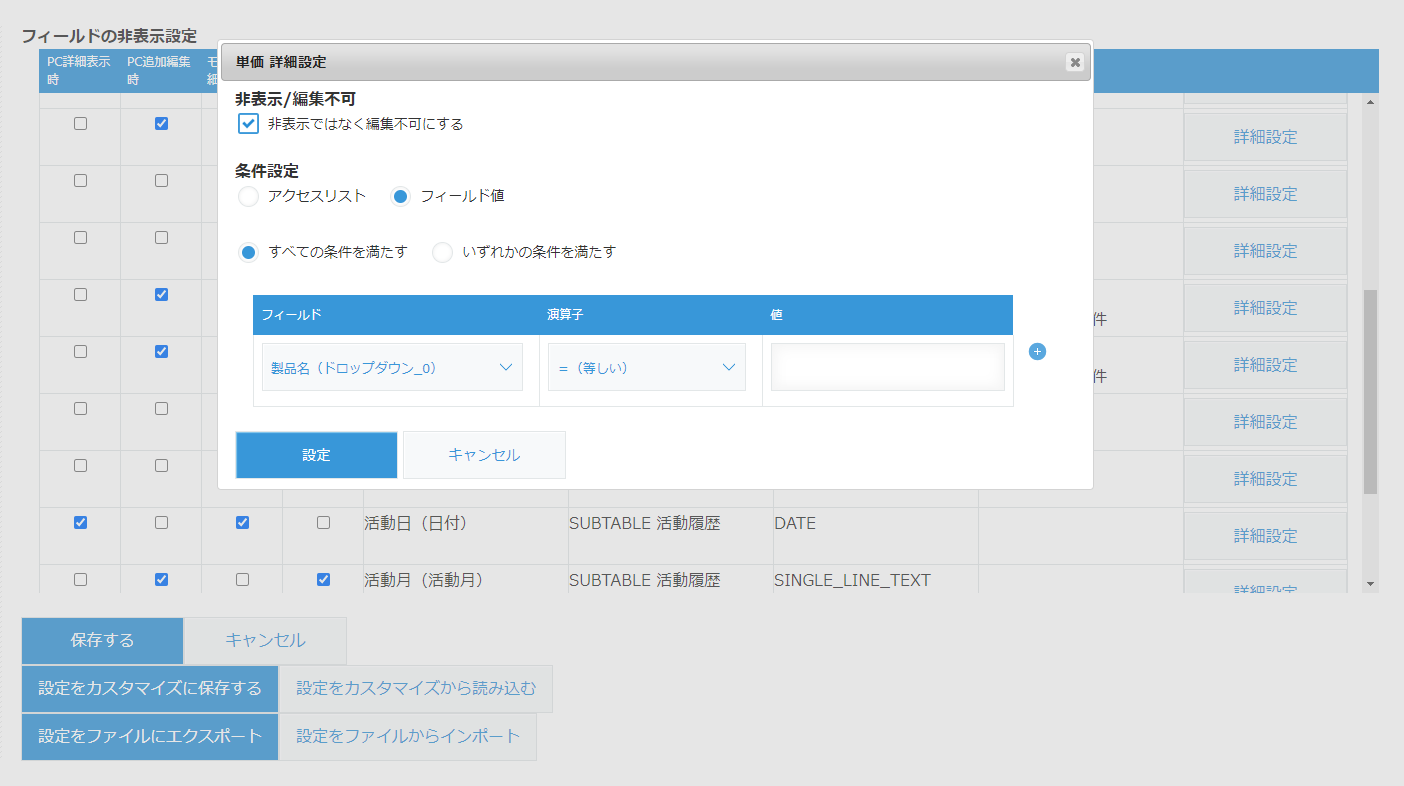Click 設定をファイルからインポート button
The width and height of the screenshot is (1404, 786).
[408, 737]
